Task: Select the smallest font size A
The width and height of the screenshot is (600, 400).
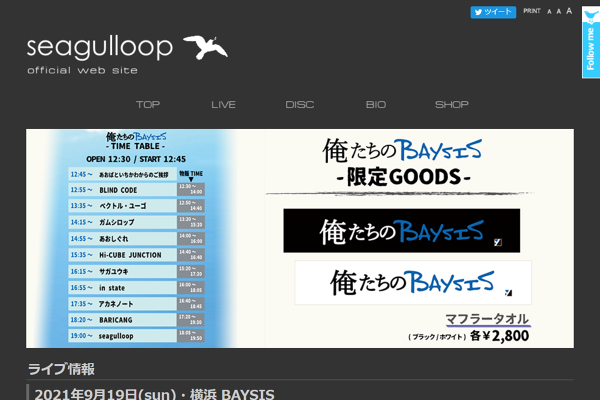Action: [549, 12]
